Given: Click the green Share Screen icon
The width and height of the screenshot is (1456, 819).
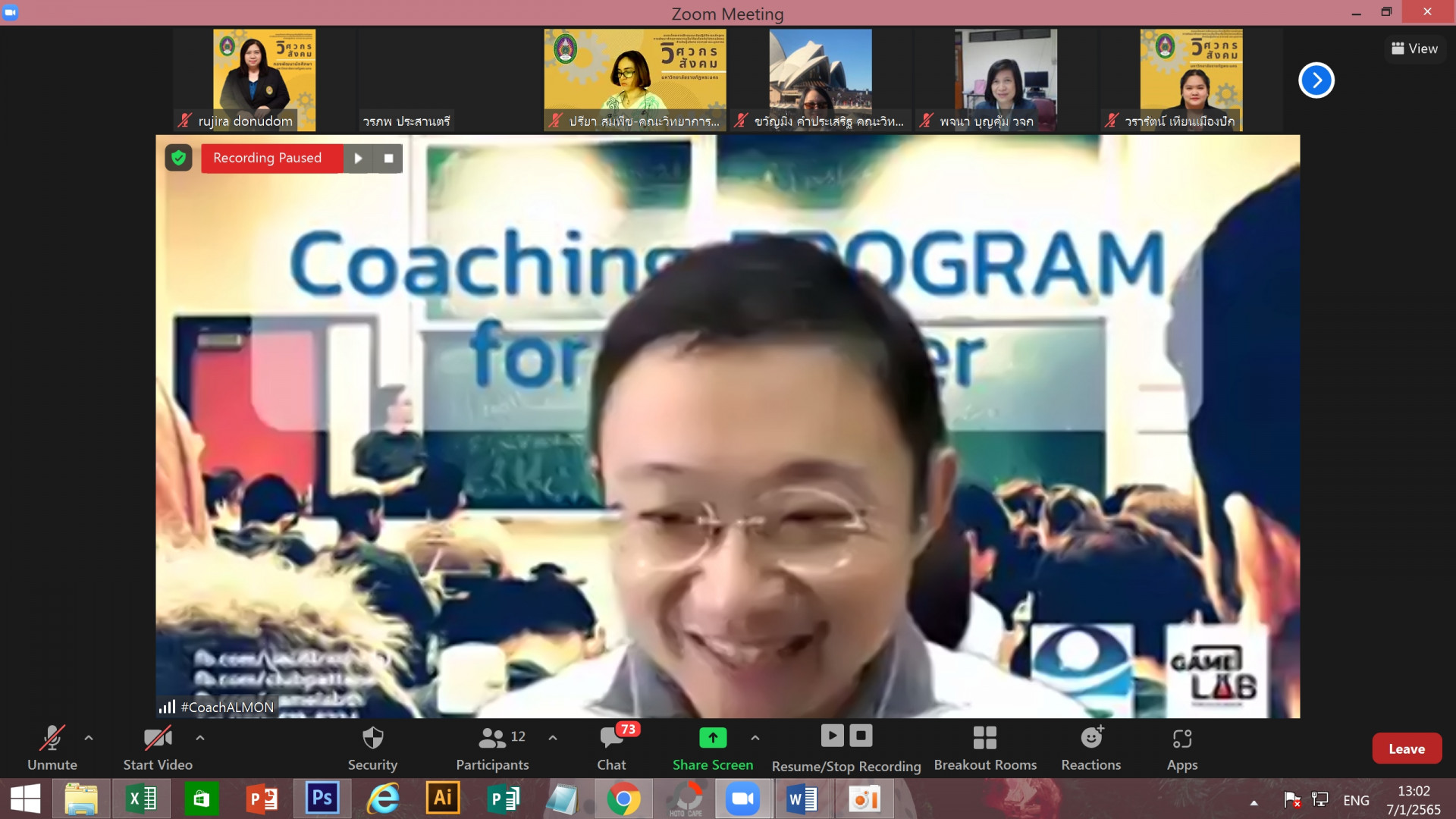Looking at the screenshot, I should (712, 737).
